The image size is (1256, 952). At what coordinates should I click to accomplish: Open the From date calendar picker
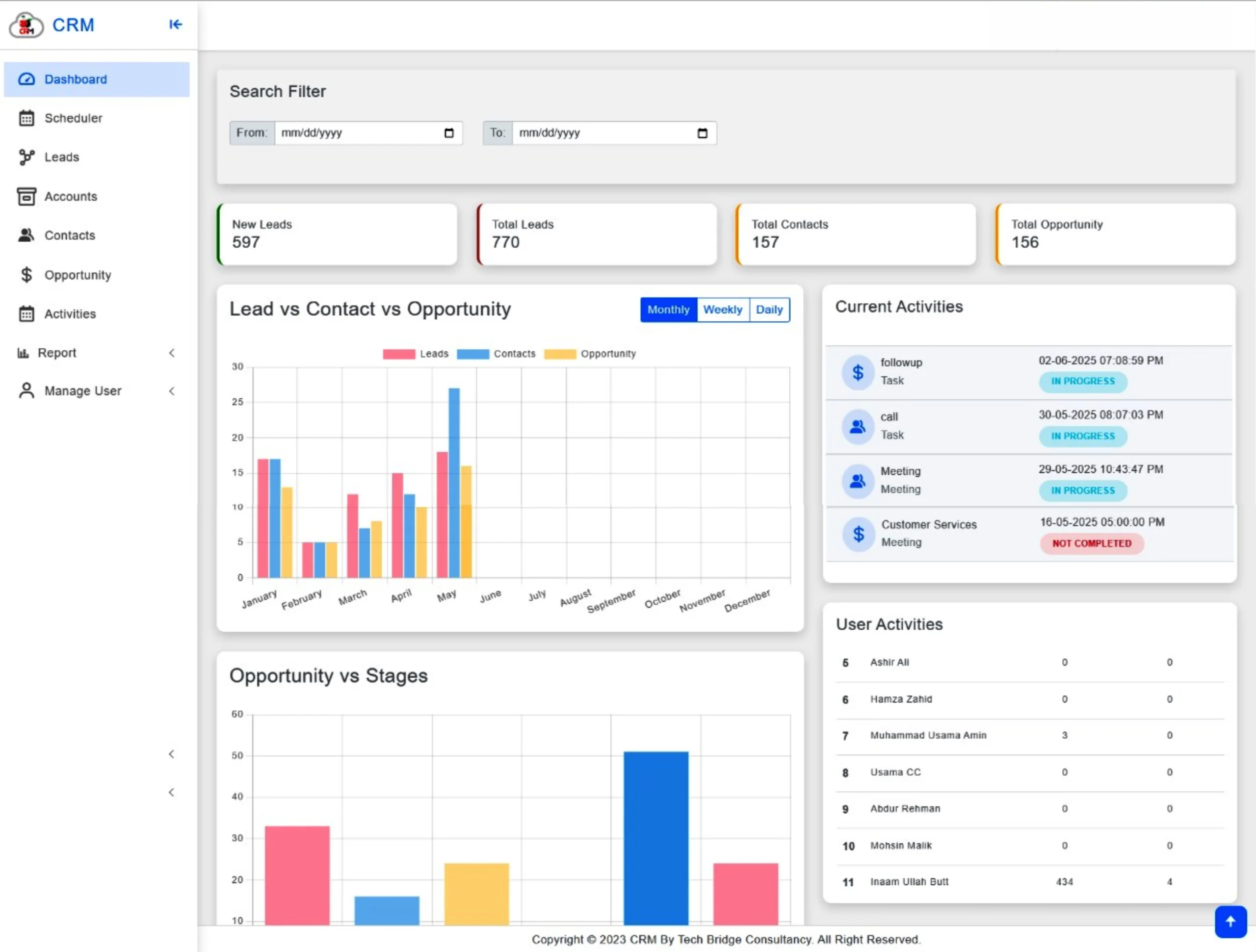[x=448, y=133]
